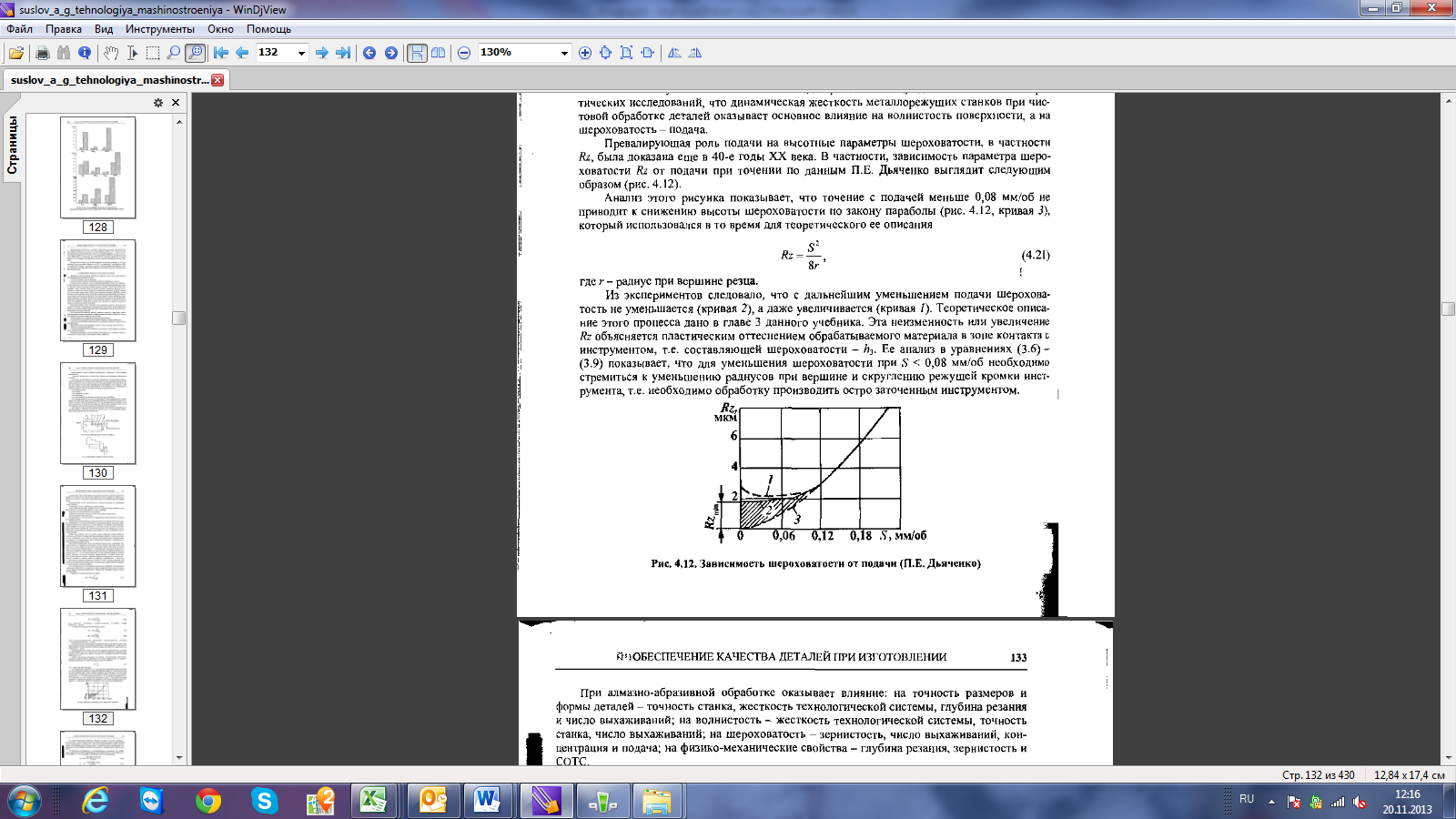The width and height of the screenshot is (1456, 819).
Task: Rotate page clockwise icon
Action: coord(695,53)
